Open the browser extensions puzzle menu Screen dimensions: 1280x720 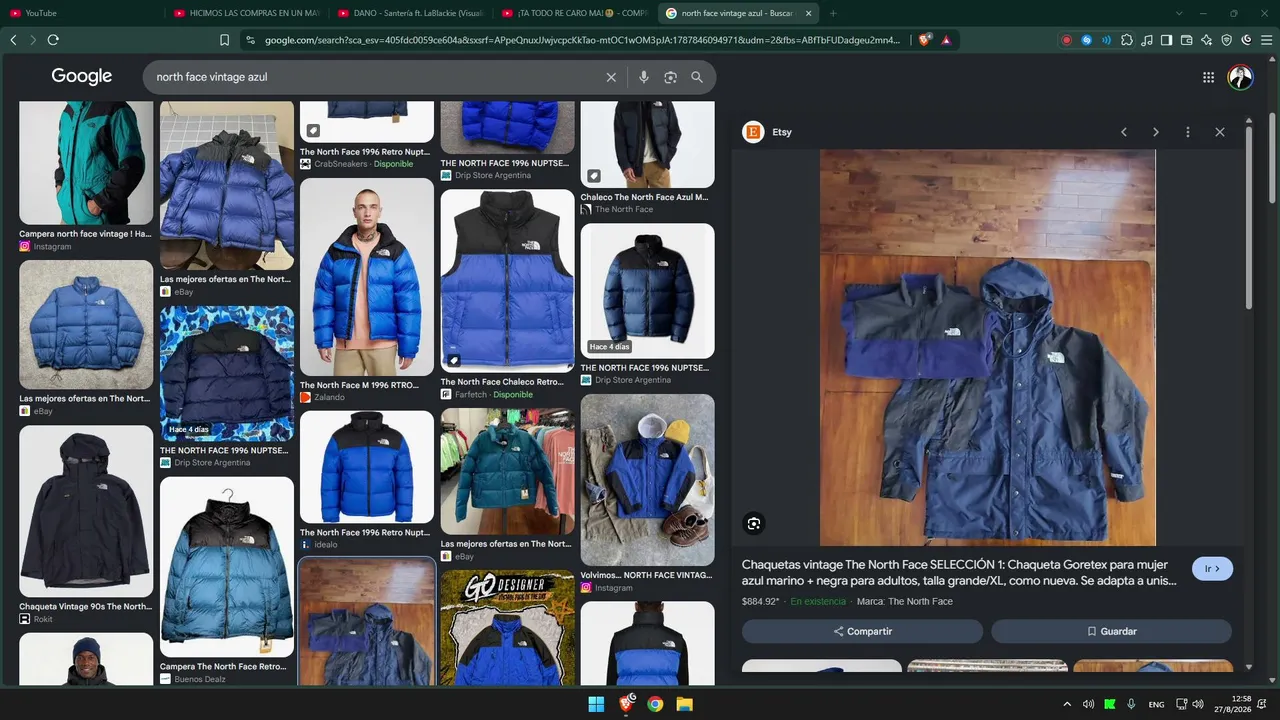click(1127, 40)
